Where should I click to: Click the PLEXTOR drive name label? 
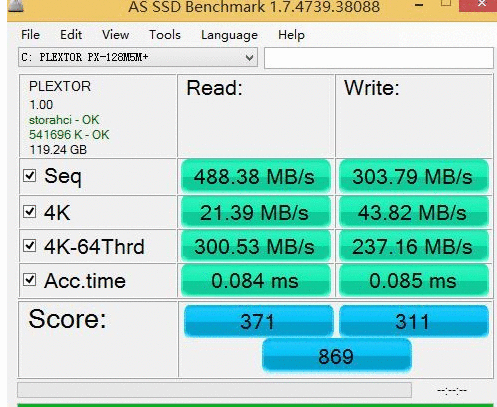pyautogui.click(x=60, y=86)
